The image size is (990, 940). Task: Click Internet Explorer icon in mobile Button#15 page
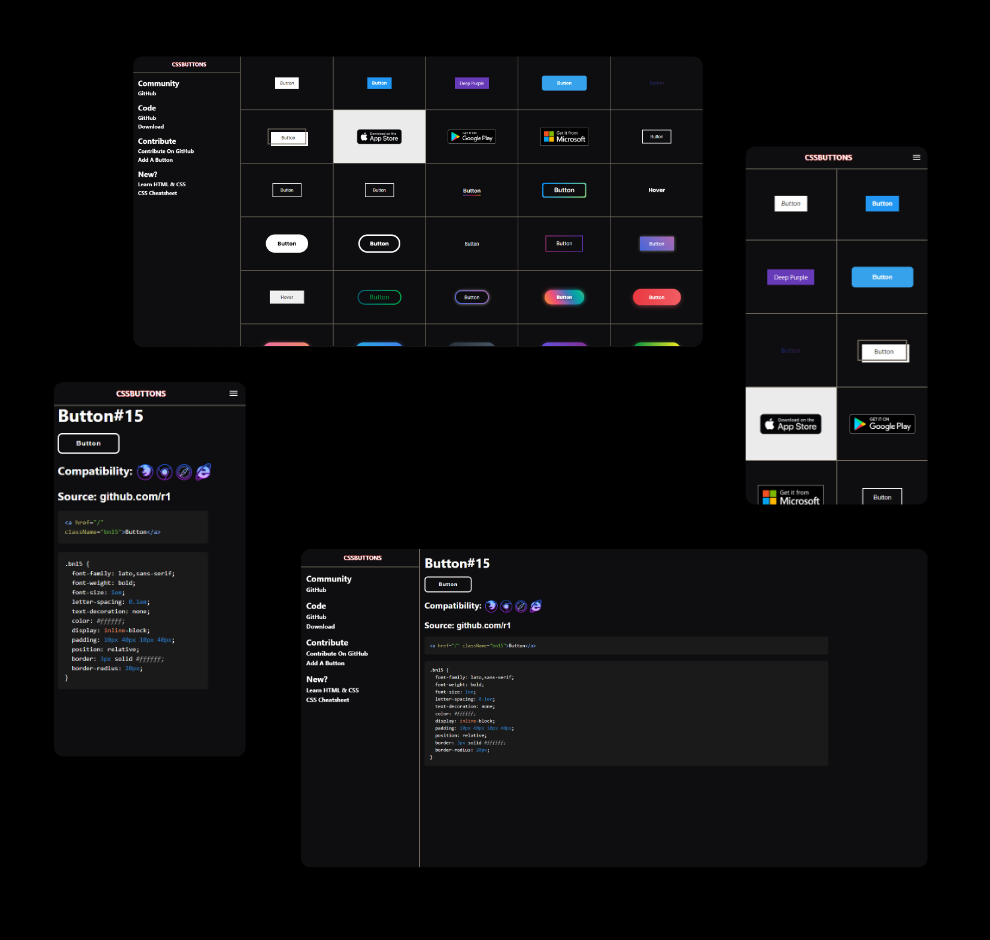coord(204,471)
